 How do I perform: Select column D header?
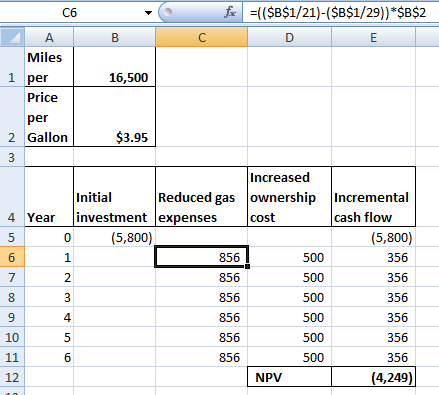point(289,37)
